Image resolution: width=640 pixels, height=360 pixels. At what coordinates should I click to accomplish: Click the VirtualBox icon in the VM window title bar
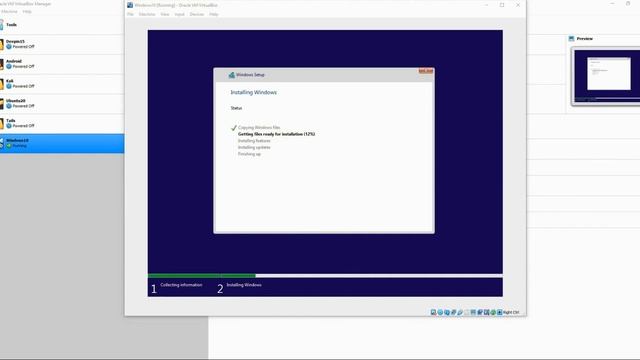pyautogui.click(x=130, y=5)
